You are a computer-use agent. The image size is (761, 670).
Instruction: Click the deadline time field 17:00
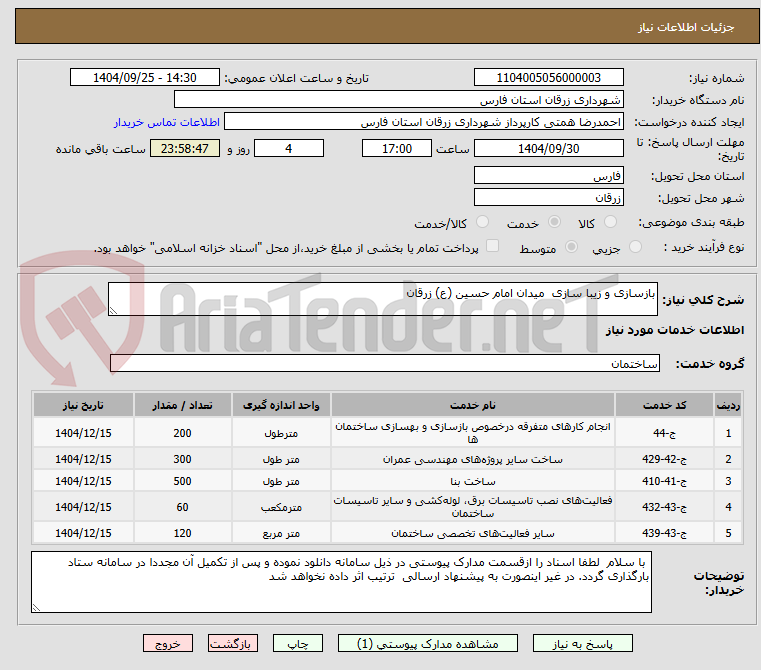point(397,148)
